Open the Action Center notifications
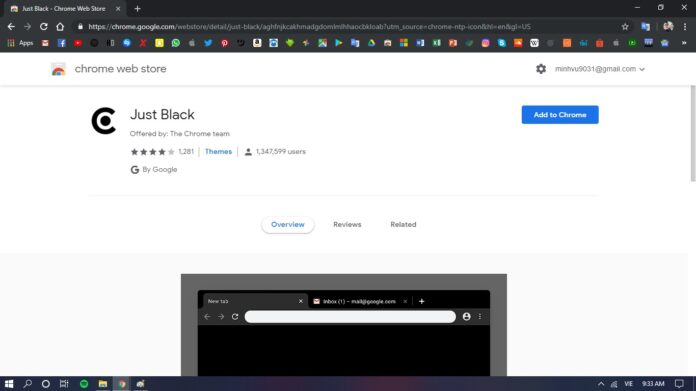Image resolution: width=696 pixels, height=391 pixels. tap(679, 384)
